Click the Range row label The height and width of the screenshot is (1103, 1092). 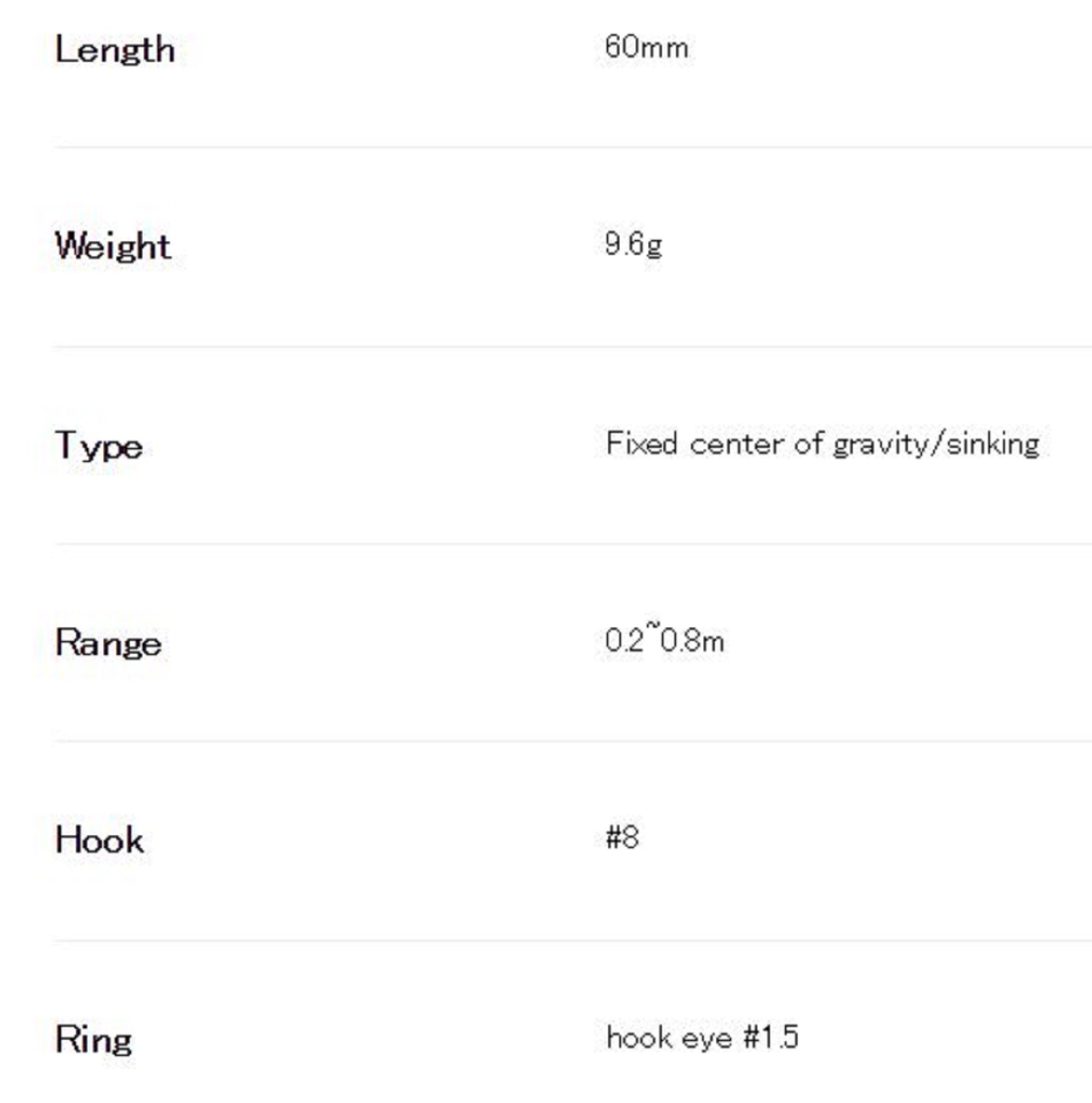[108, 644]
